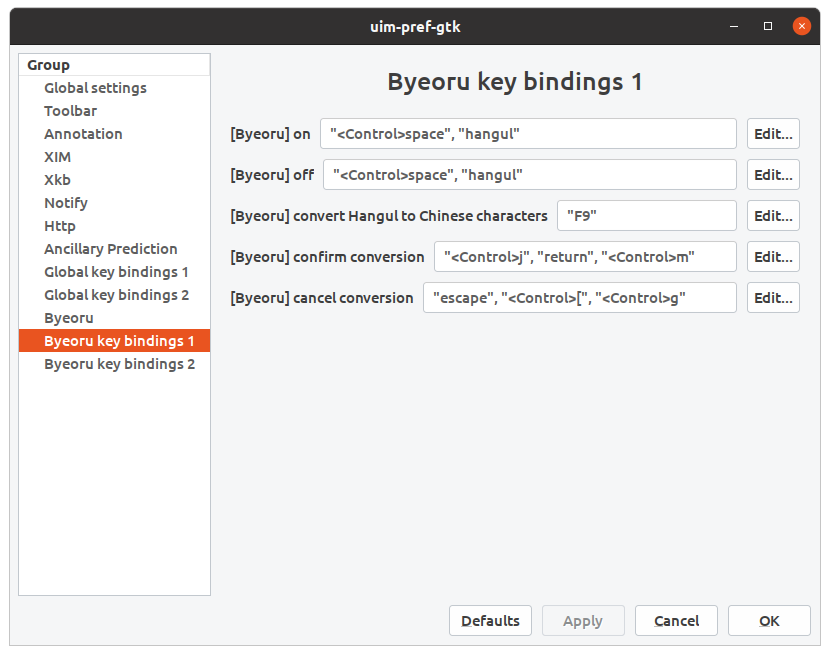Edit the convert Hangul to Chinese binding
The width and height of the screenshot is (830, 655).
[773, 216]
